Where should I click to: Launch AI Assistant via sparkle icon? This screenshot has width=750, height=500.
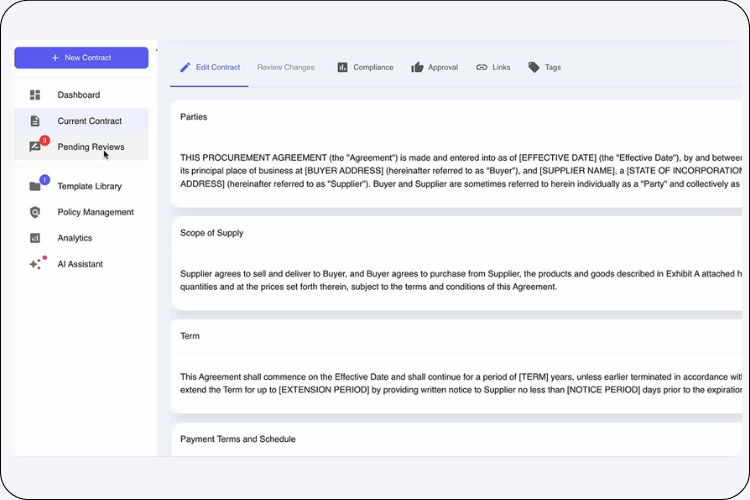[35, 264]
